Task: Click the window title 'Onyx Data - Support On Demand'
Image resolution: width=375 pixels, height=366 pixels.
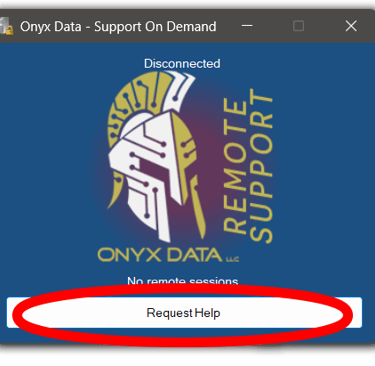Action: pyautogui.click(x=118, y=27)
